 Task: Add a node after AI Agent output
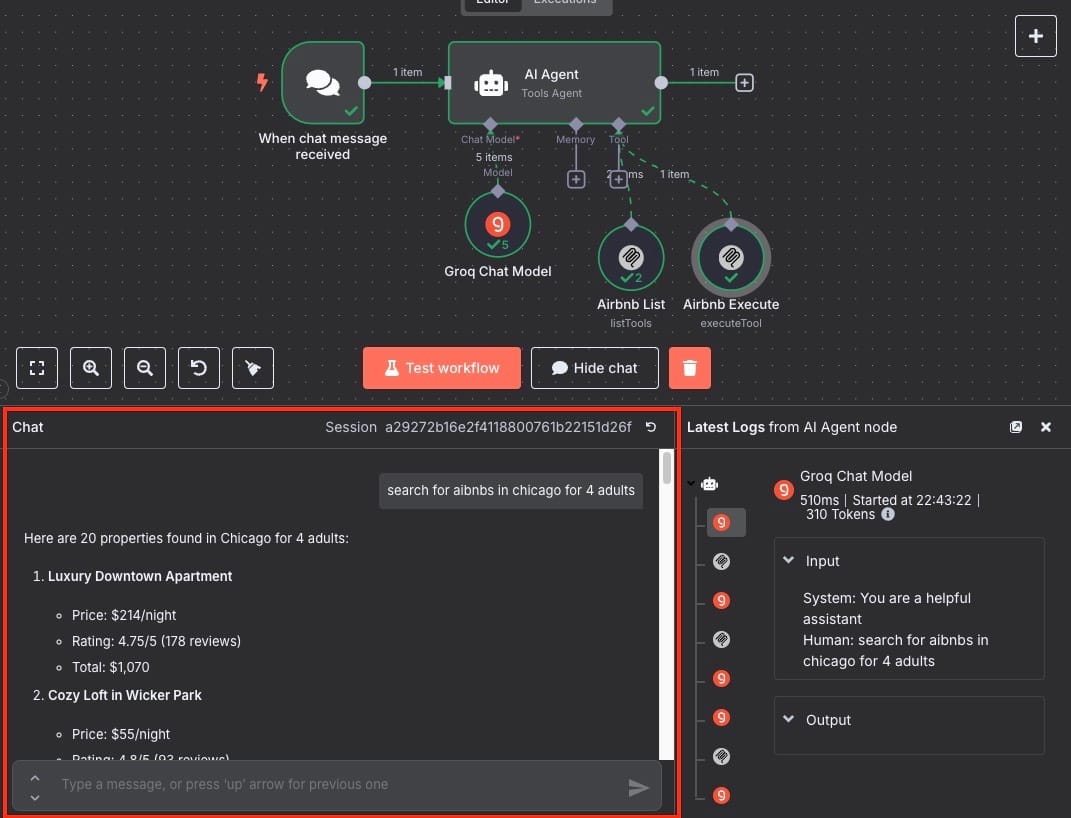744,83
